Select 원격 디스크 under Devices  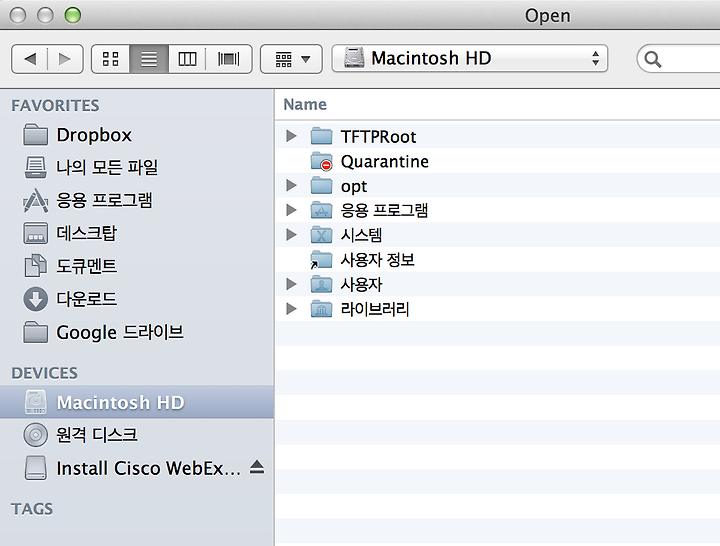click(x=137, y=435)
